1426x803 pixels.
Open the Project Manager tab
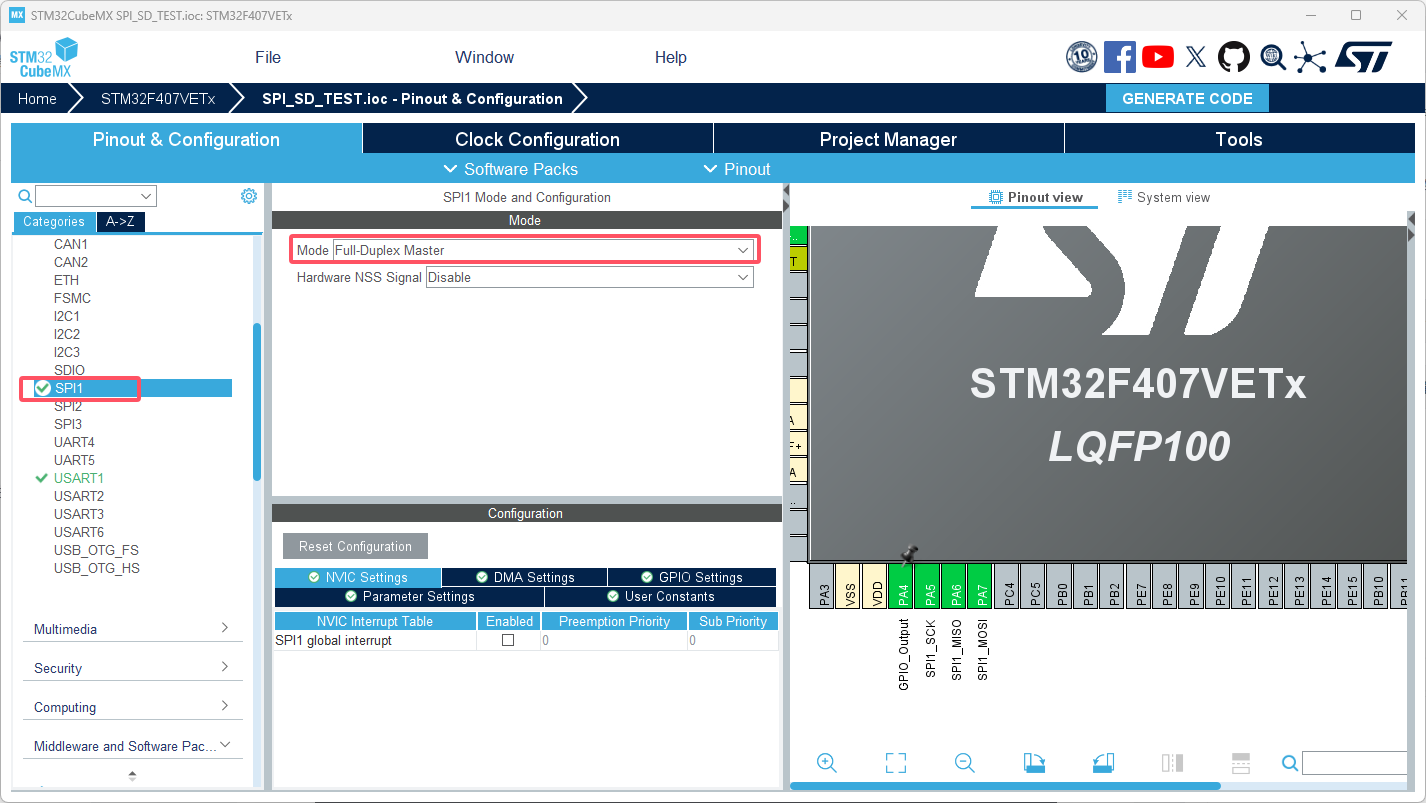(x=888, y=139)
